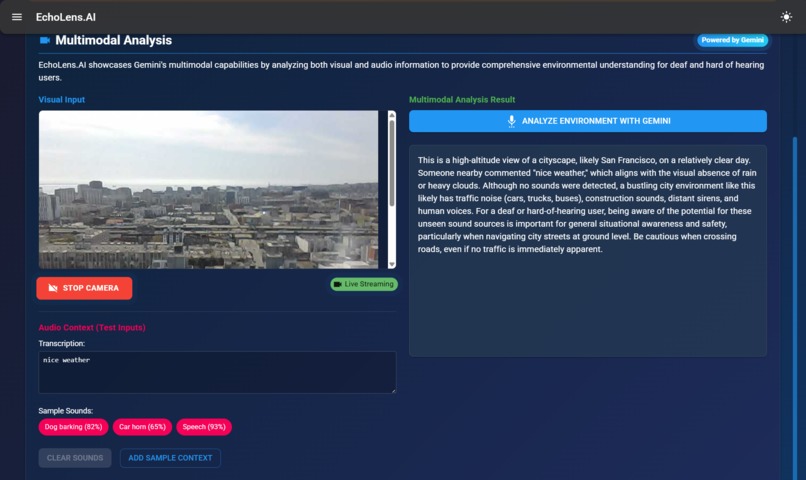Image resolution: width=806 pixels, height=480 pixels.
Task: Stop the camera feed
Action: (x=84, y=288)
